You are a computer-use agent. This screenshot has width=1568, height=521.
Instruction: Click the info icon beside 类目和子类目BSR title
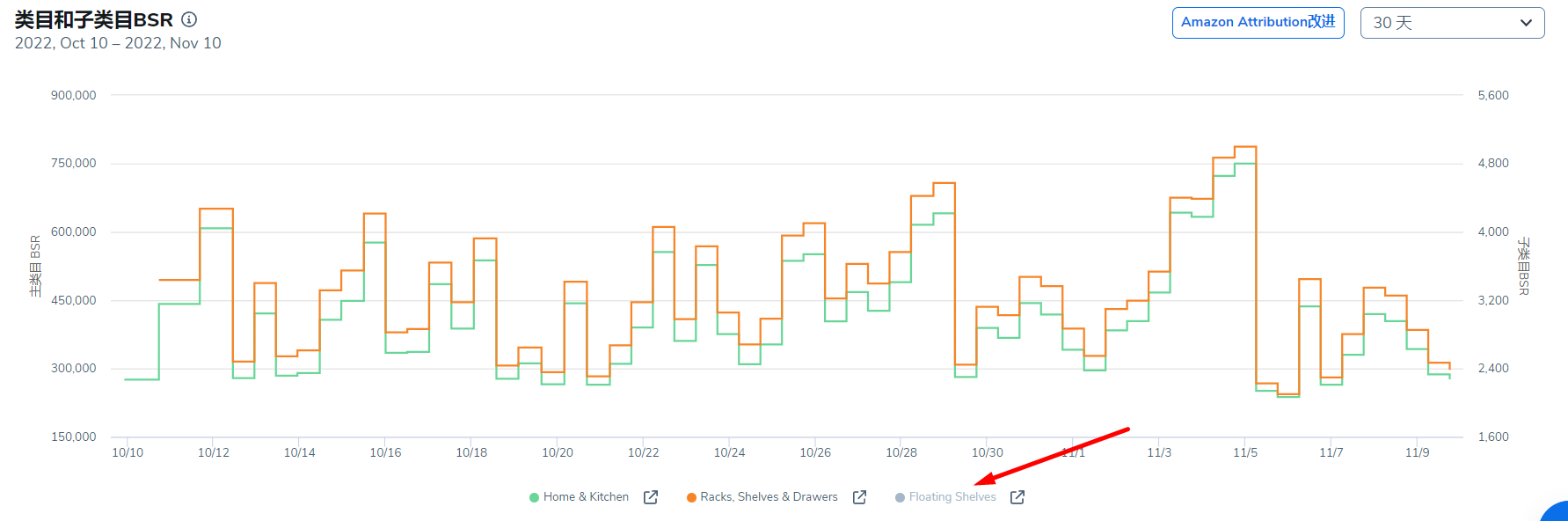pos(189,19)
